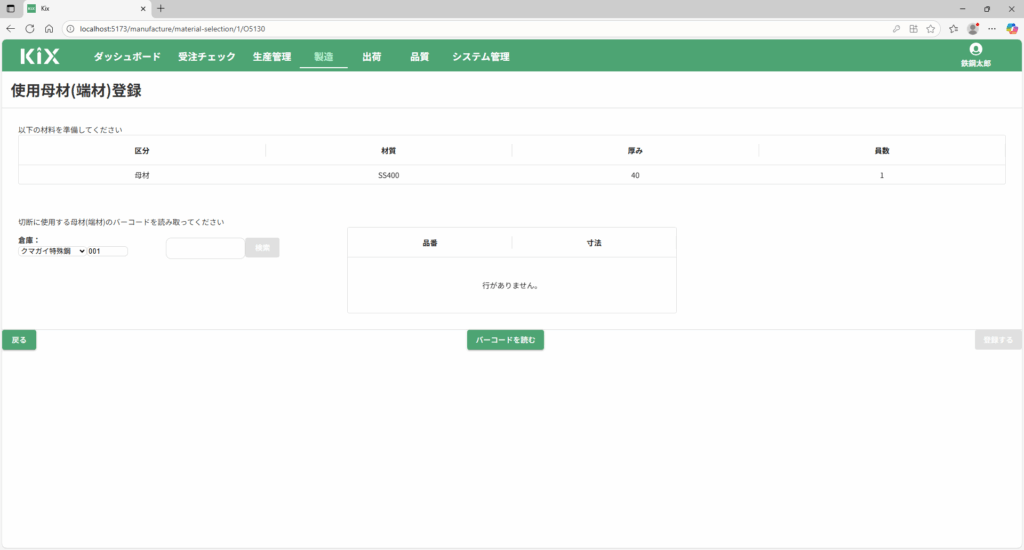Click the browser home icon
The height and width of the screenshot is (550, 1024).
pyautogui.click(x=48, y=29)
